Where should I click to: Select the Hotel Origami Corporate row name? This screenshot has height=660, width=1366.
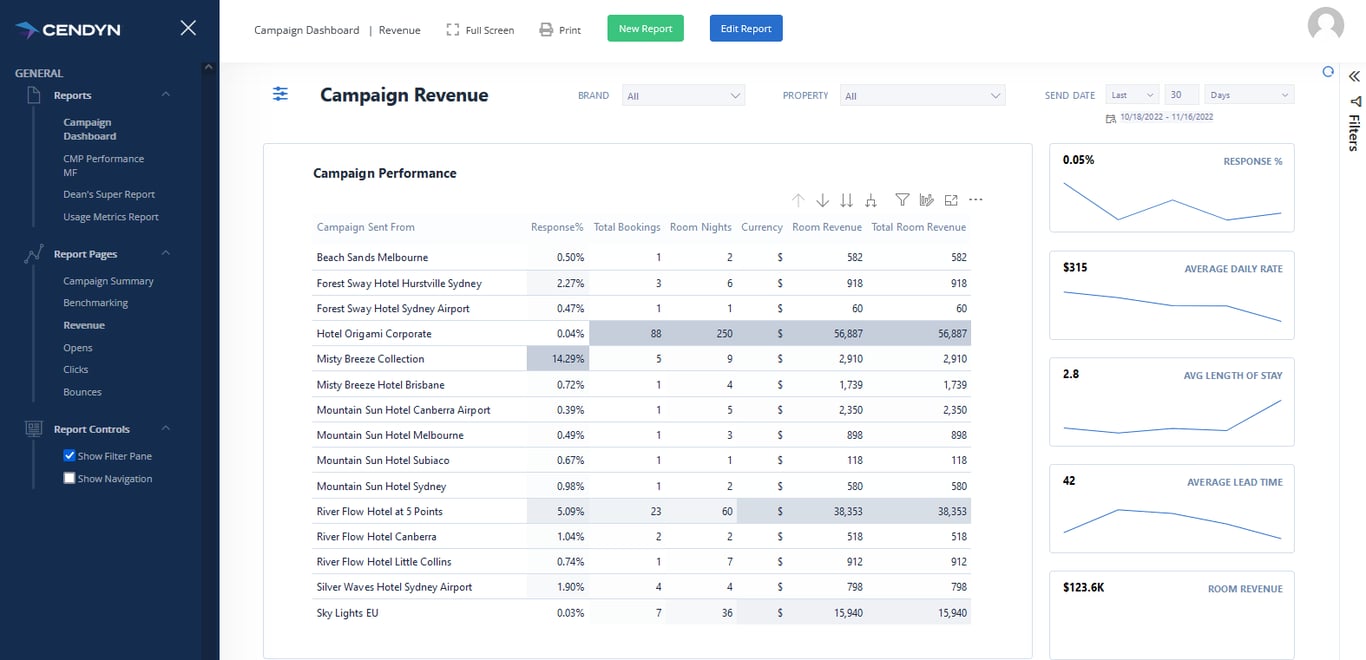coord(374,334)
